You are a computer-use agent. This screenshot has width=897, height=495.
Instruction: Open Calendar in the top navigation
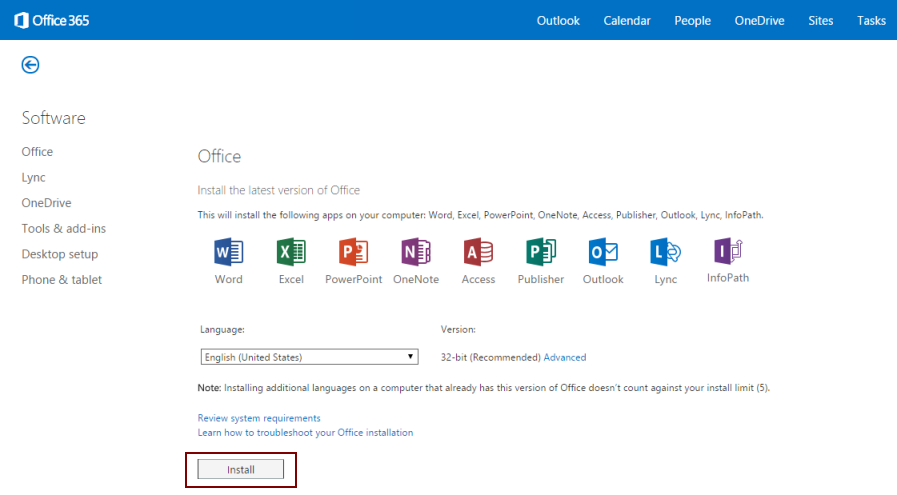[627, 21]
